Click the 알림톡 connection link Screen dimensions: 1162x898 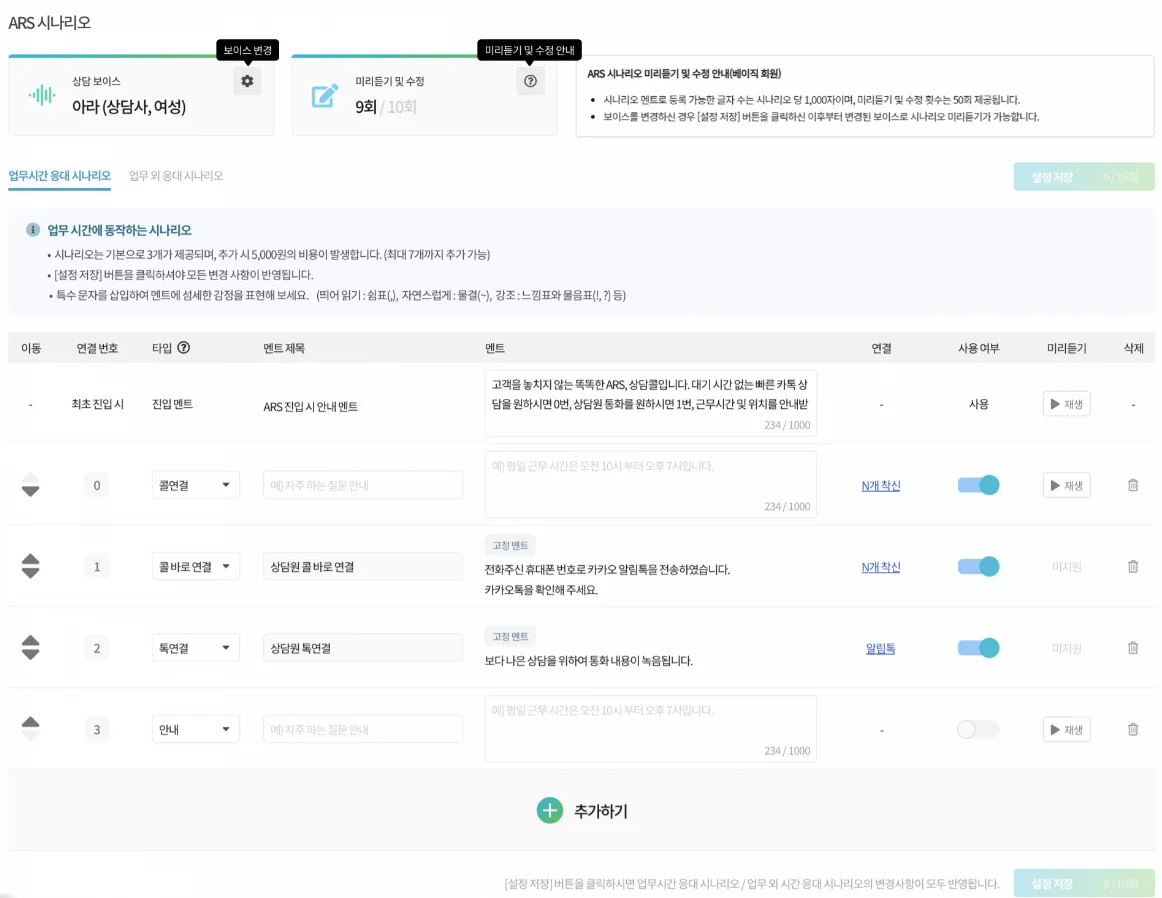click(x=880, y=648)
